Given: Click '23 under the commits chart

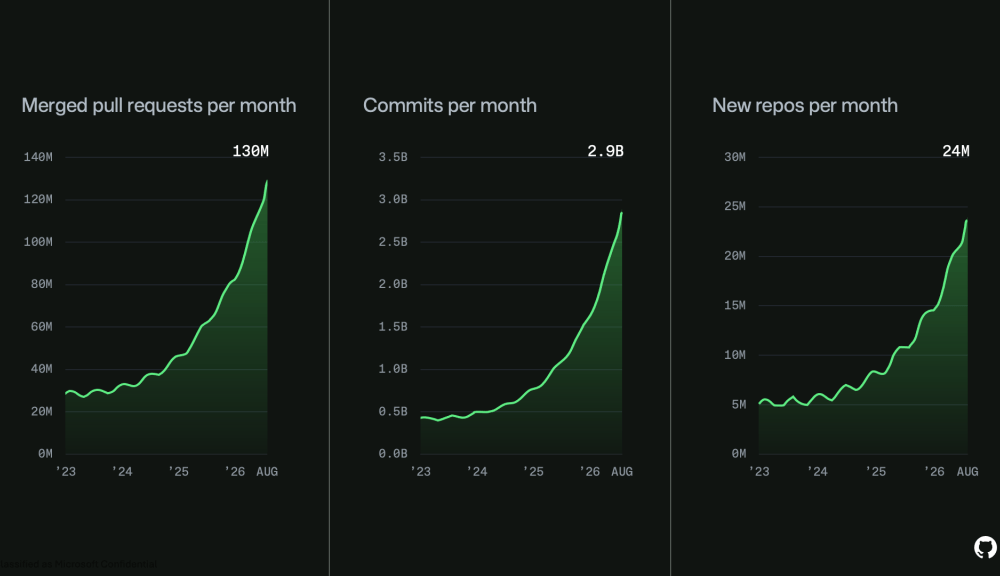Looking at the screenshot, I should point(420,471).
